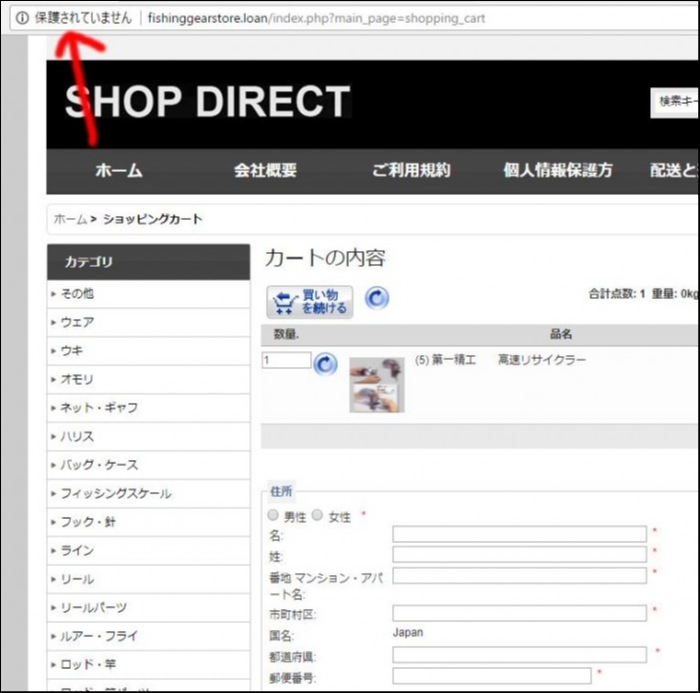Viewport: 700px width, 693px height.
Task: Click the quantity update refresh icon
Action: coord(326,364)
